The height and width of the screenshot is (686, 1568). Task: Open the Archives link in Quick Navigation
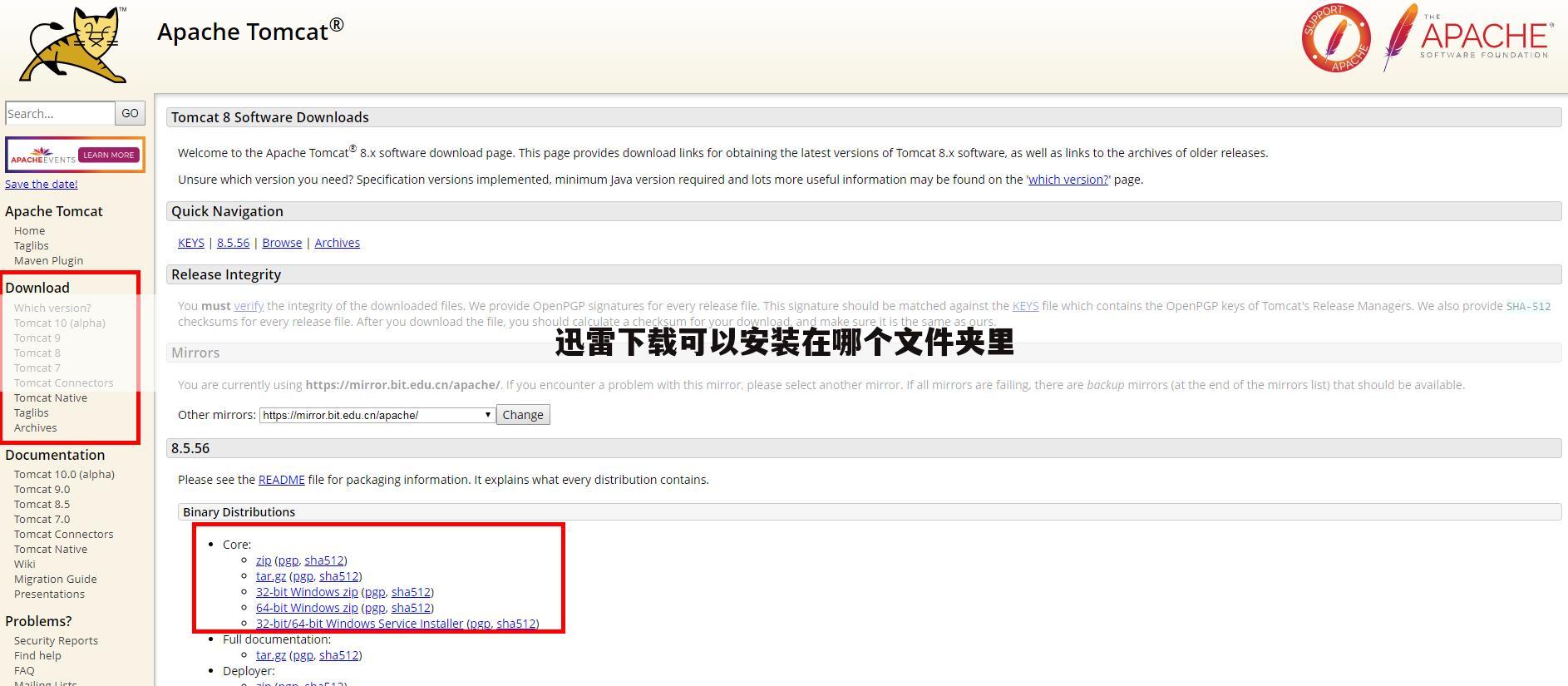(337, 243)
